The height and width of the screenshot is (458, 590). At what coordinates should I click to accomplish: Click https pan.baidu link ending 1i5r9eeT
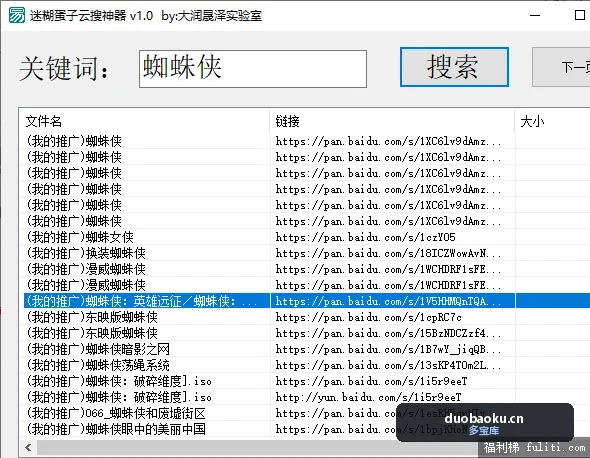coord(371,381)
